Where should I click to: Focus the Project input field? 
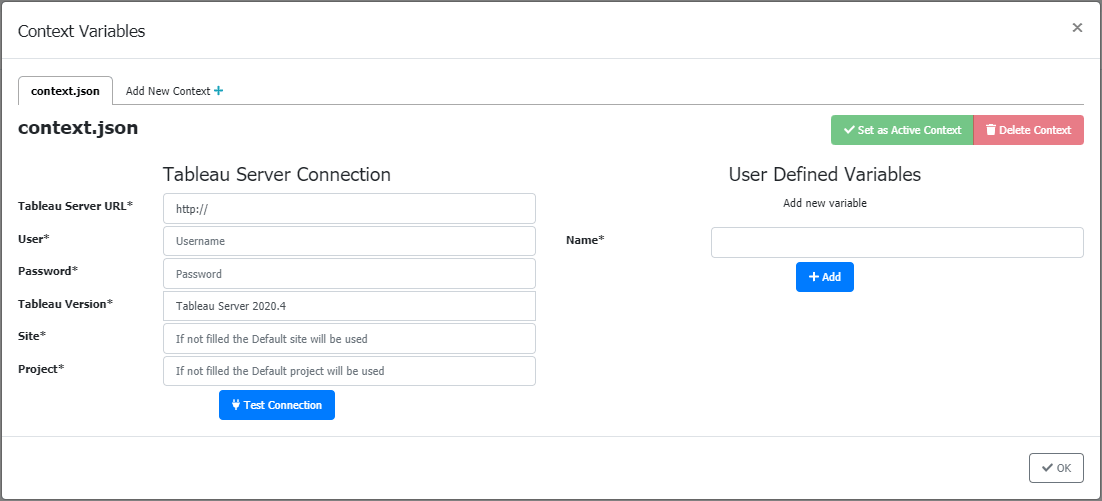tap(349, 371)
